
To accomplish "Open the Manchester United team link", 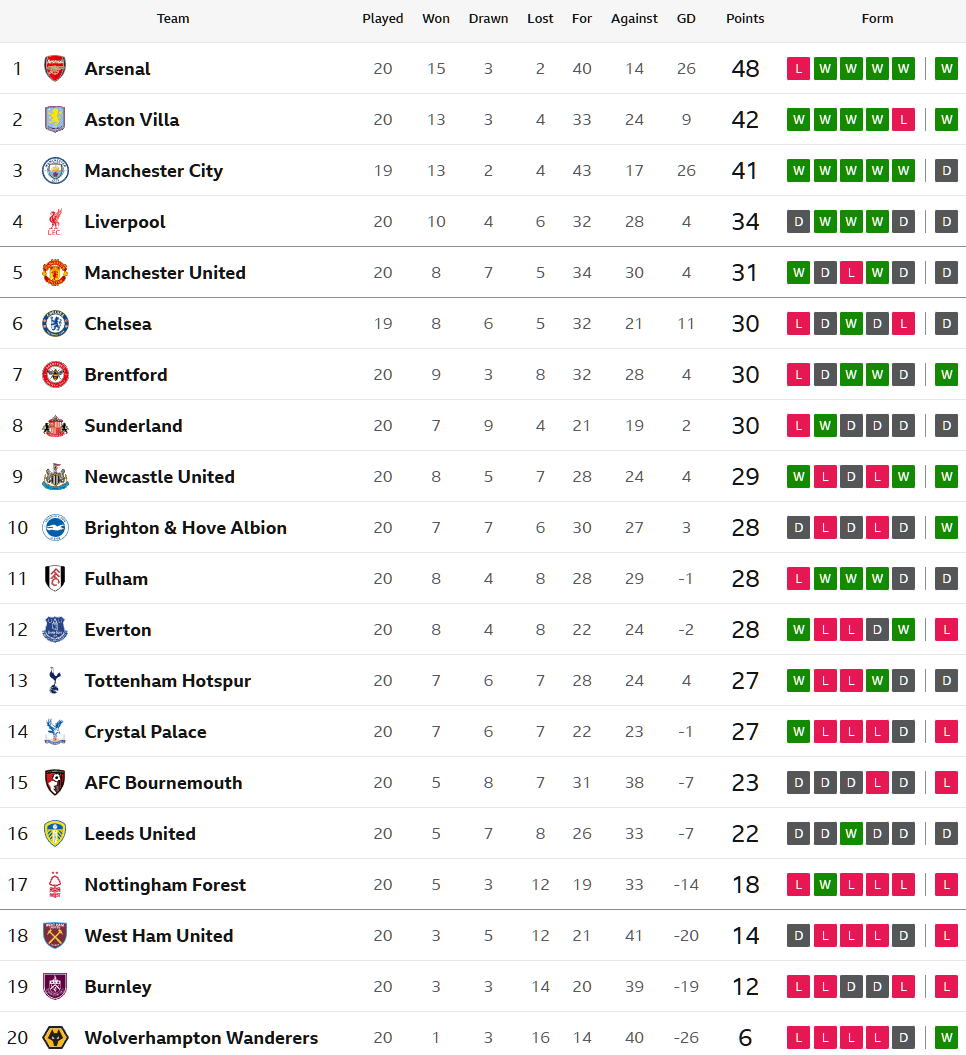I will (165, 272).
